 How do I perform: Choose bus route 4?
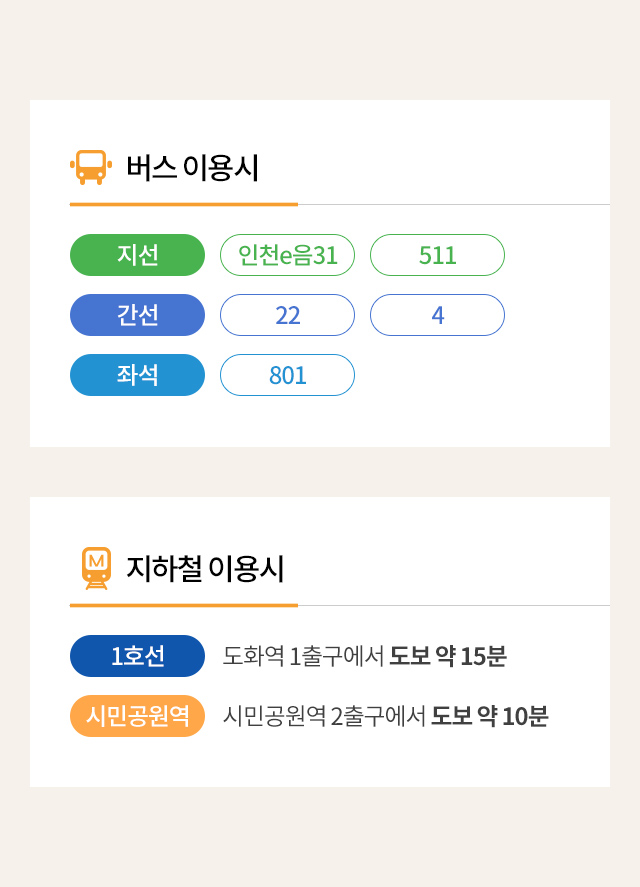pos(437,315)
